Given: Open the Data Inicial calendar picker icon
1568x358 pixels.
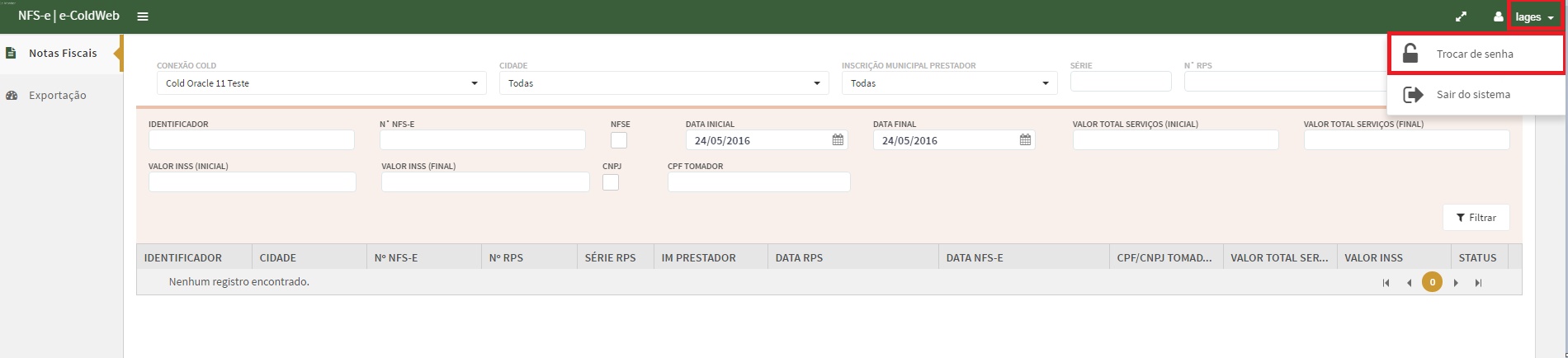Looking at the screenshot, I should pyautogui.click(x=838, y=140).
